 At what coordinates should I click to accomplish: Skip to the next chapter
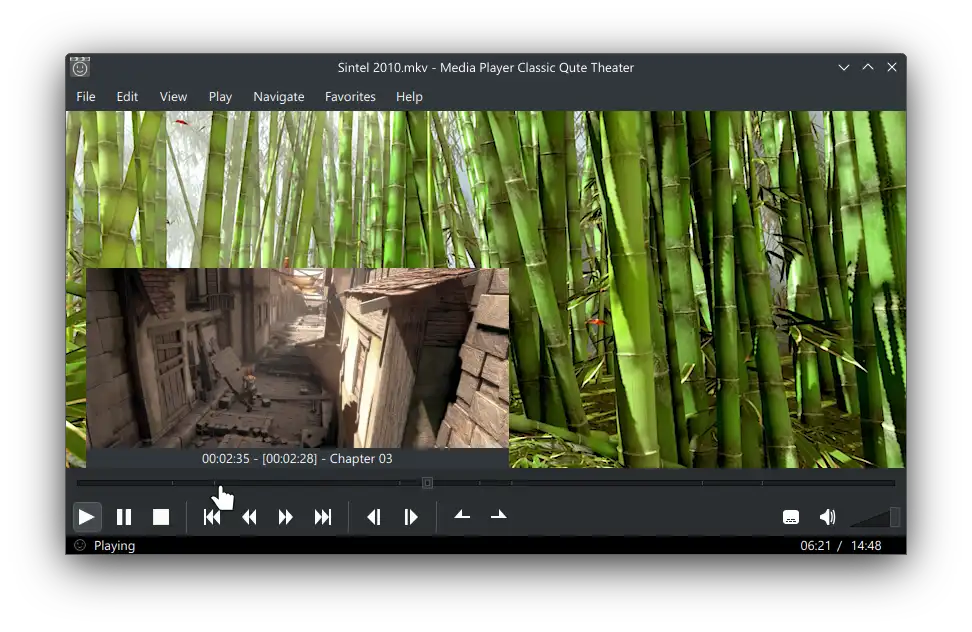(323, 517)
